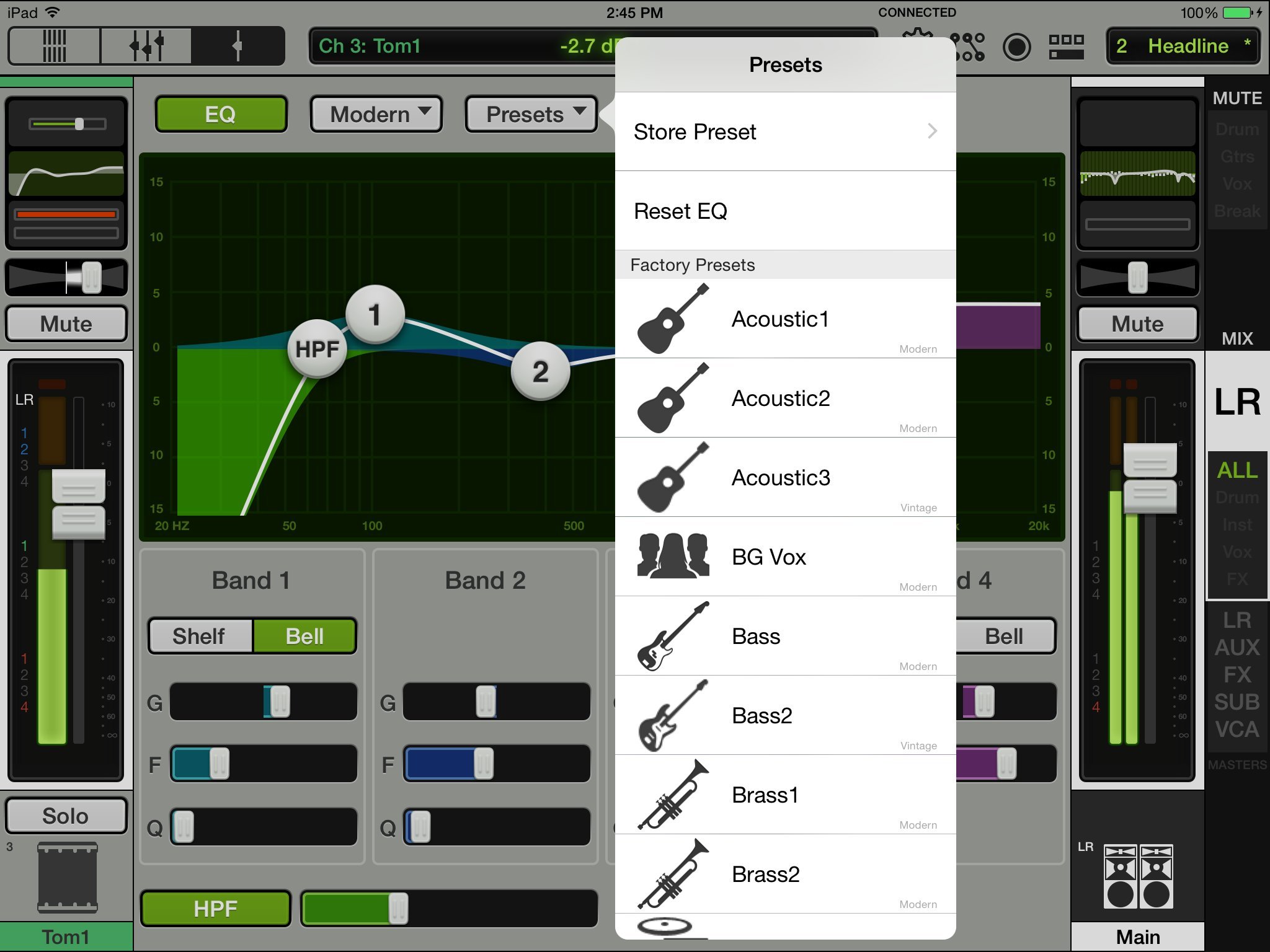1270x952 pixels.
Task: Toggle the EQ on/off button
Action: tap(221, 114)
